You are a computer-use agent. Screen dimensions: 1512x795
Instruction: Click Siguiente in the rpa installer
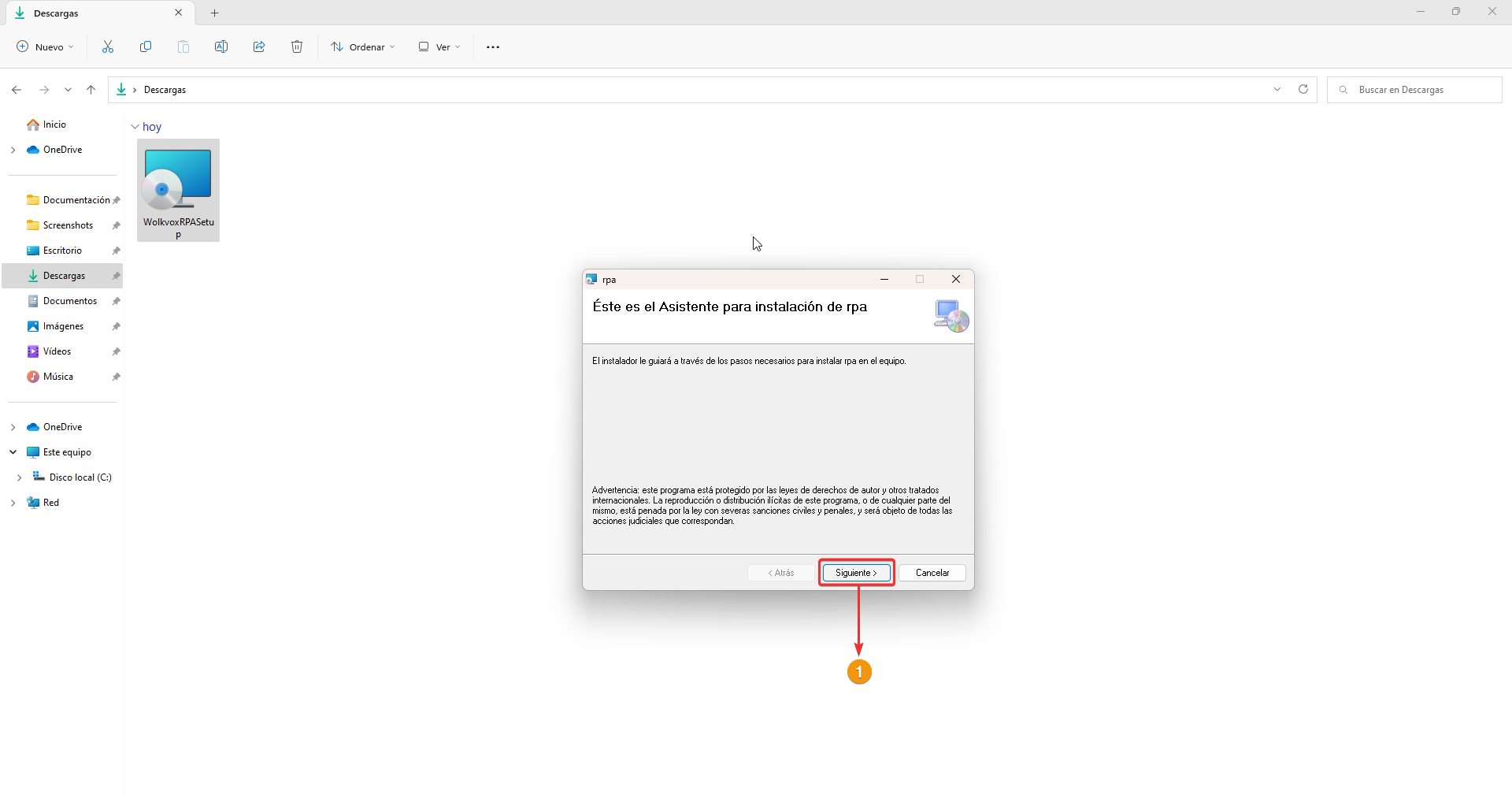point(856,573)
